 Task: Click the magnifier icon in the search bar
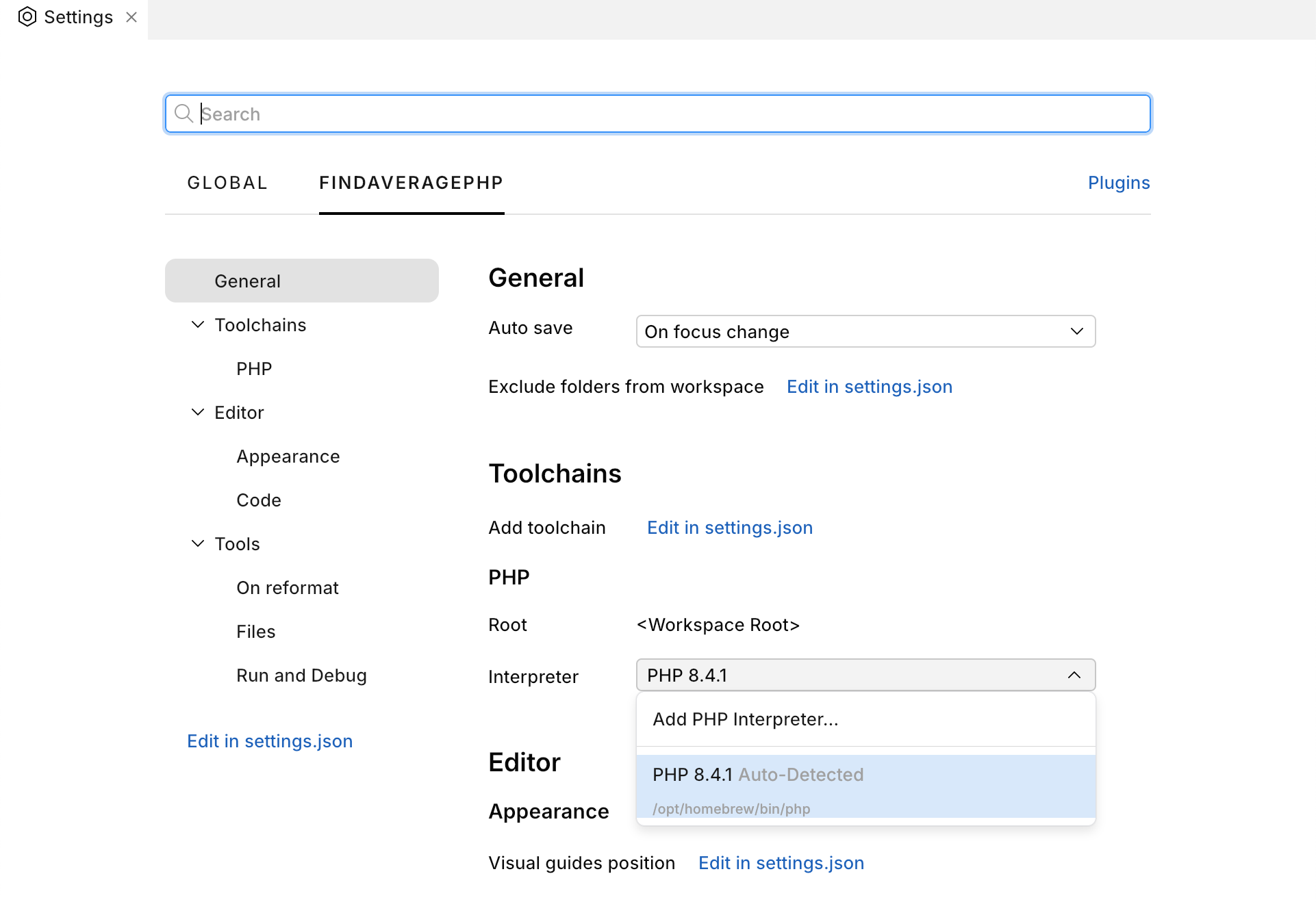coord(184,114)
